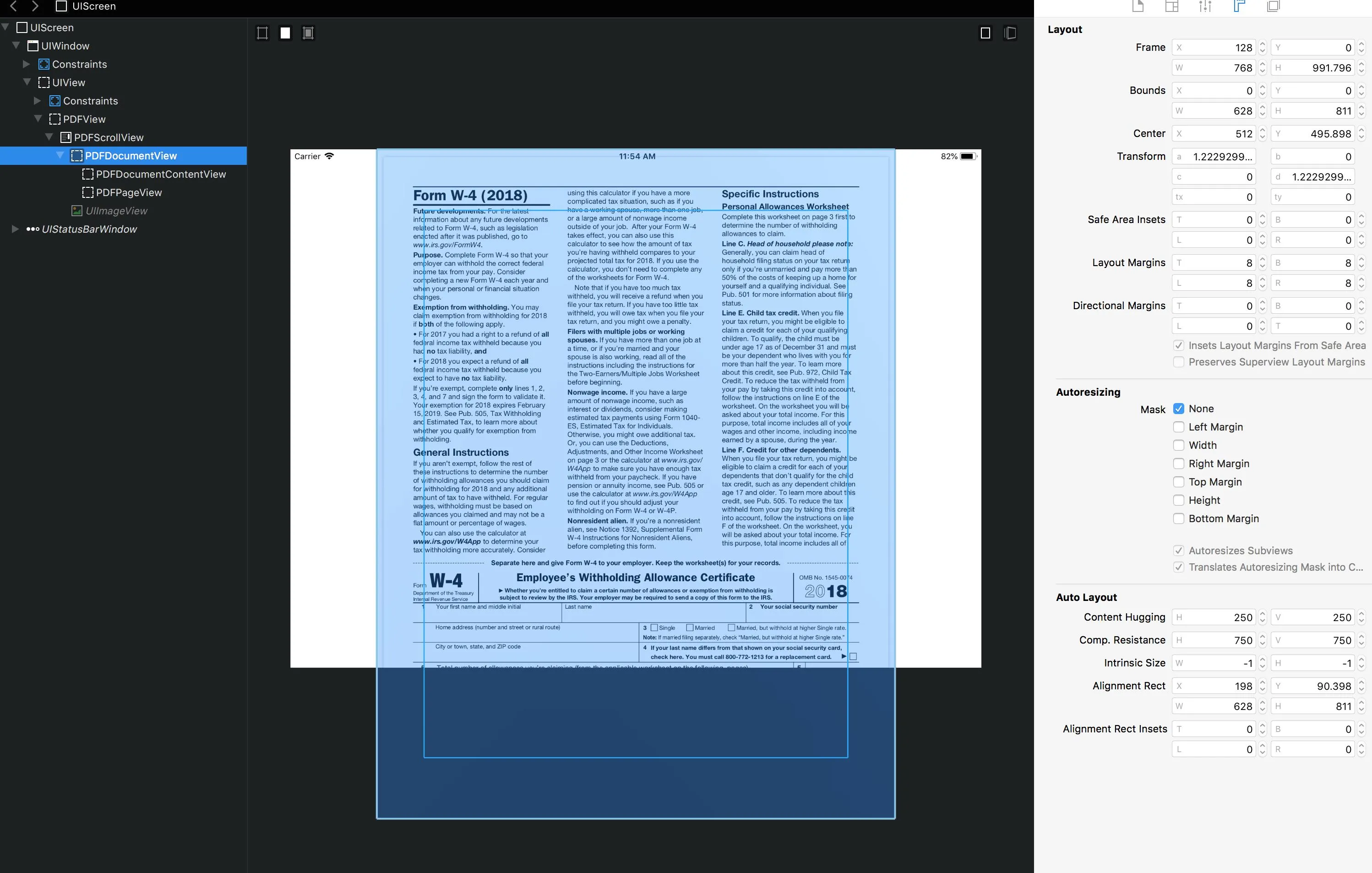Image resolution: width=1372 pixels, height=873 pixels.
Task: Switch to flat 2D front view
Action: pos(985,33)
